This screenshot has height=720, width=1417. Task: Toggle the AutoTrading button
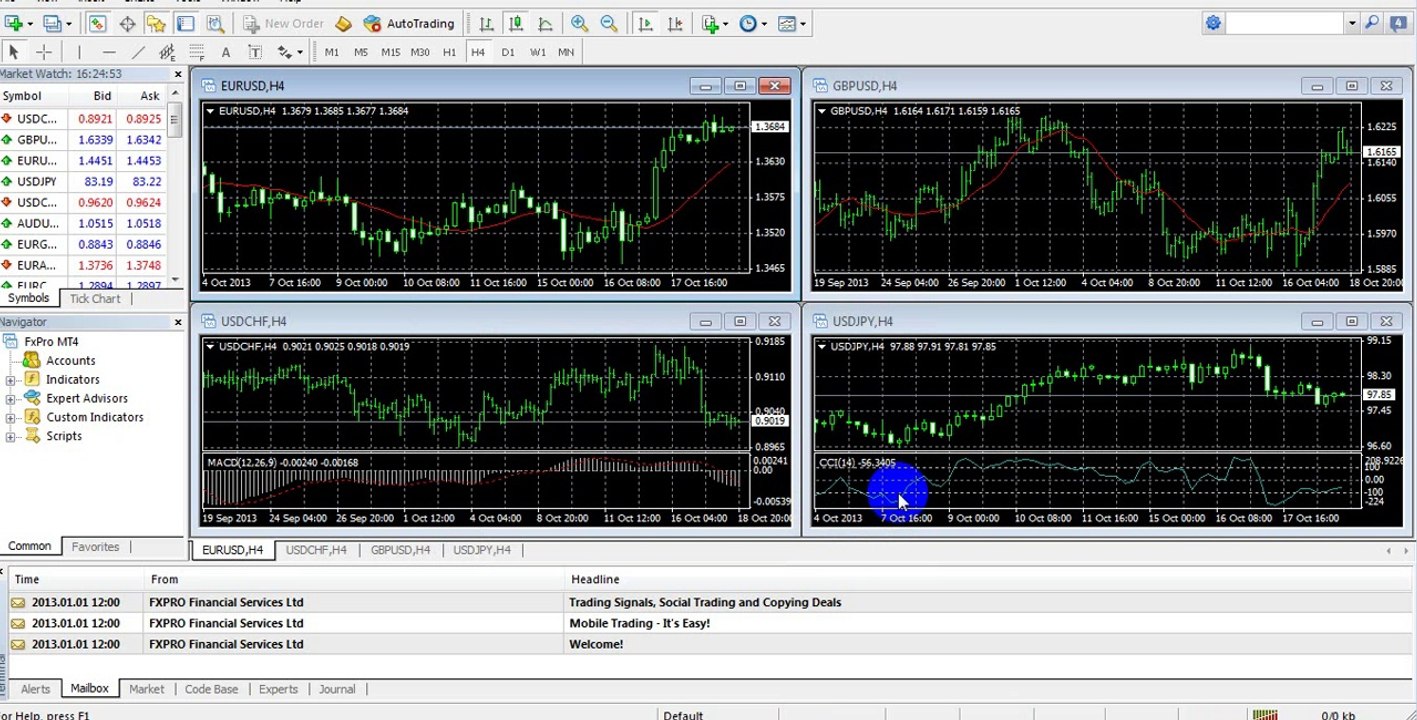point(410,23)
